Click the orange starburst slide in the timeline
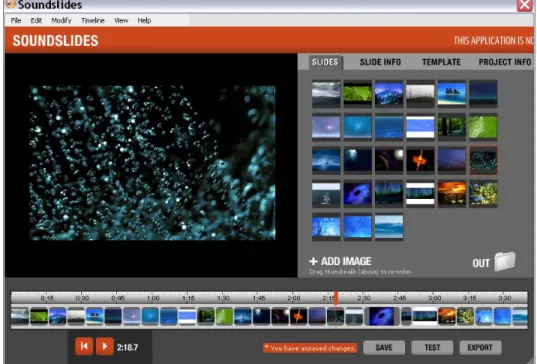This screenshot has width=537, height=364. point(298,316)
